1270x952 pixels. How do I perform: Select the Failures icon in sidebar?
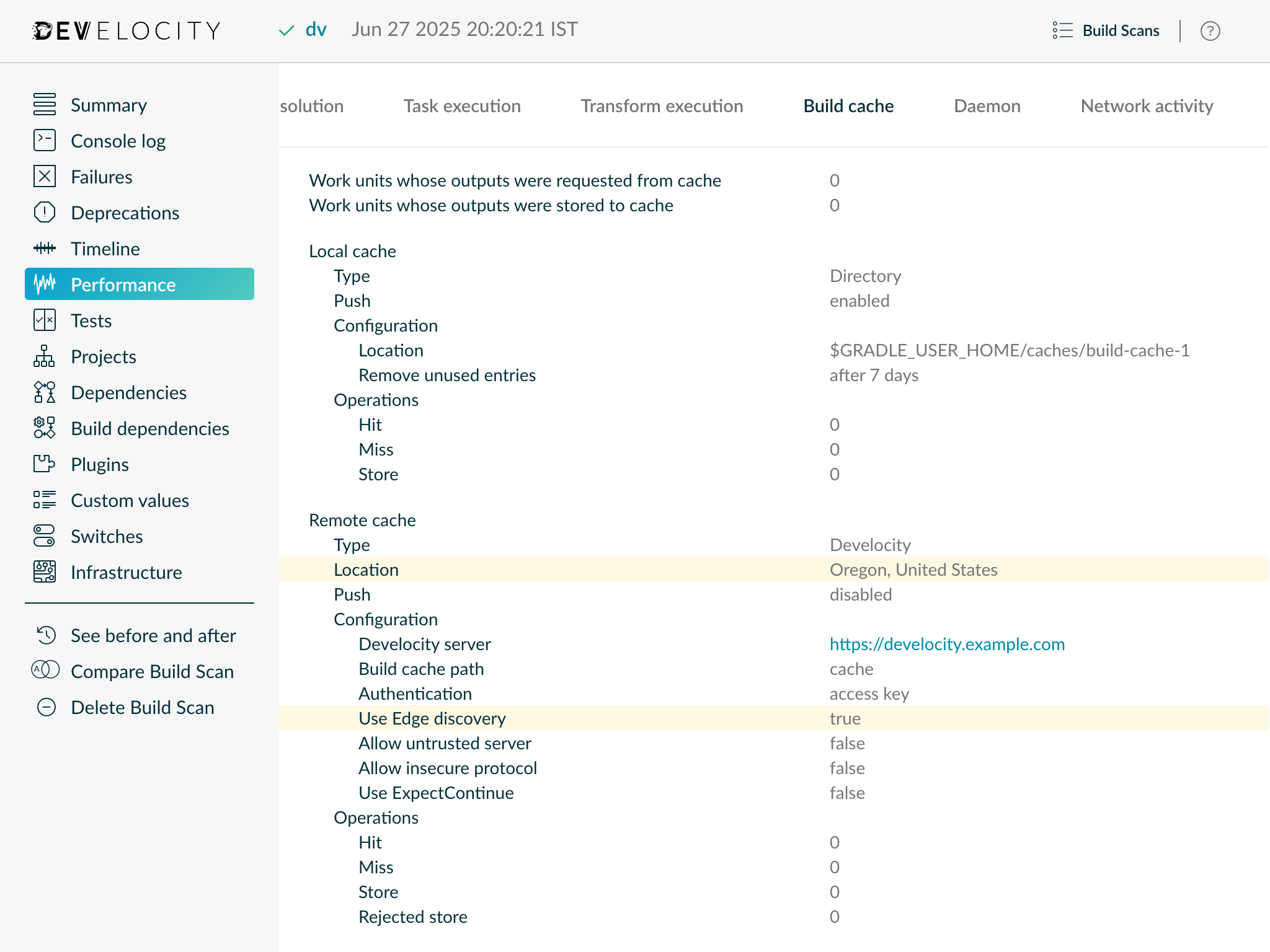pos(44,177)
